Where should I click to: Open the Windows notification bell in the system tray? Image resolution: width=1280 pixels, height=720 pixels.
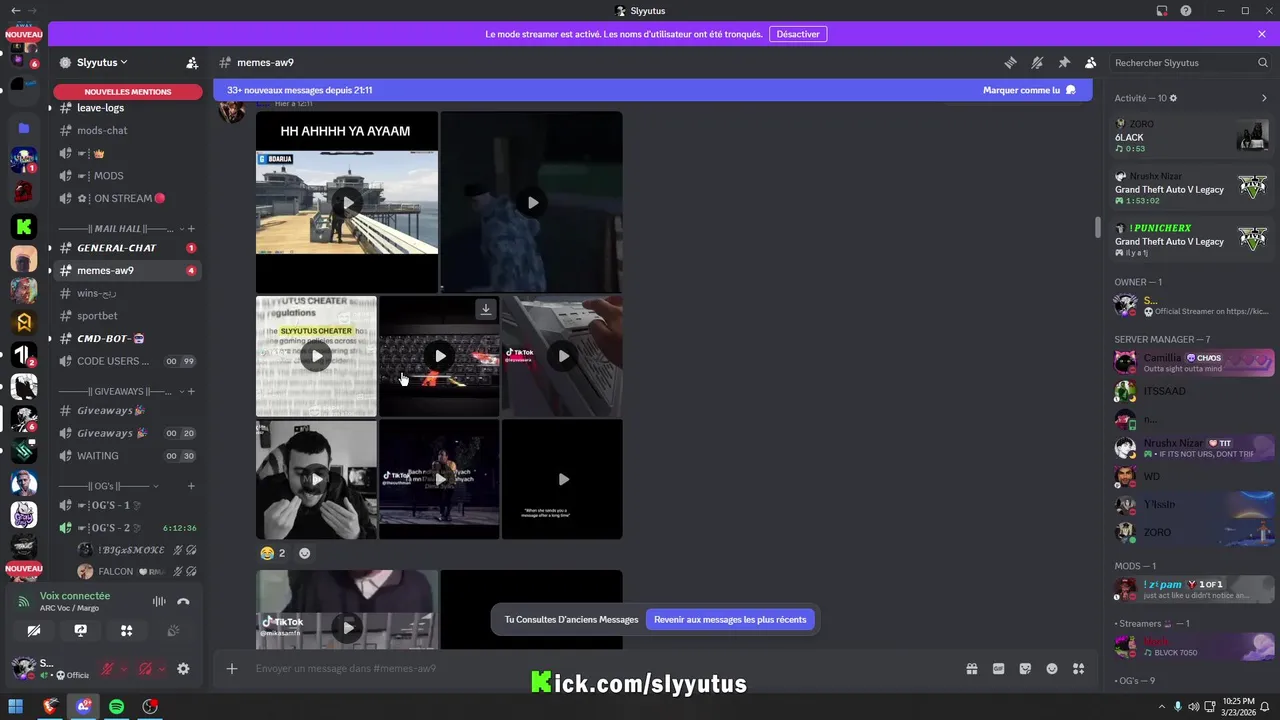coord(1266,707)
